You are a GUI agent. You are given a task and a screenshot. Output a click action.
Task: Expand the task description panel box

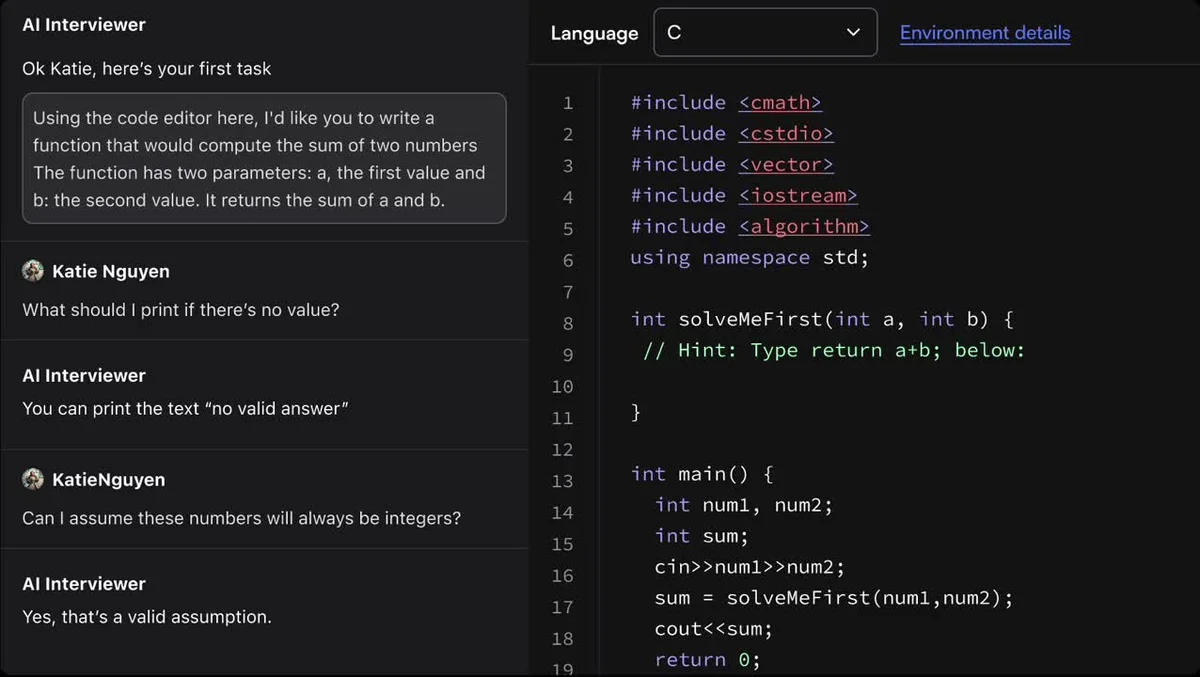[x=264, y=158]
